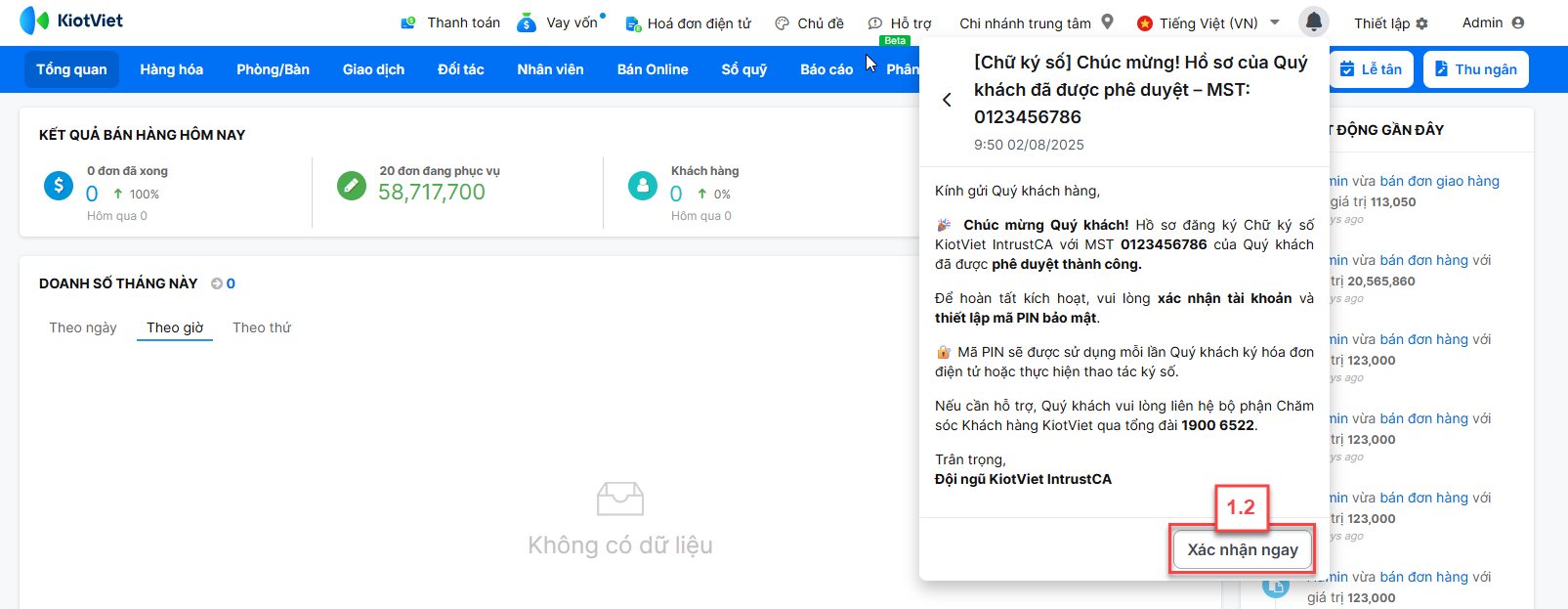Switch to Theo ngày tab
Viewport: 1568px width, 609px height.
tap(83, 327)
